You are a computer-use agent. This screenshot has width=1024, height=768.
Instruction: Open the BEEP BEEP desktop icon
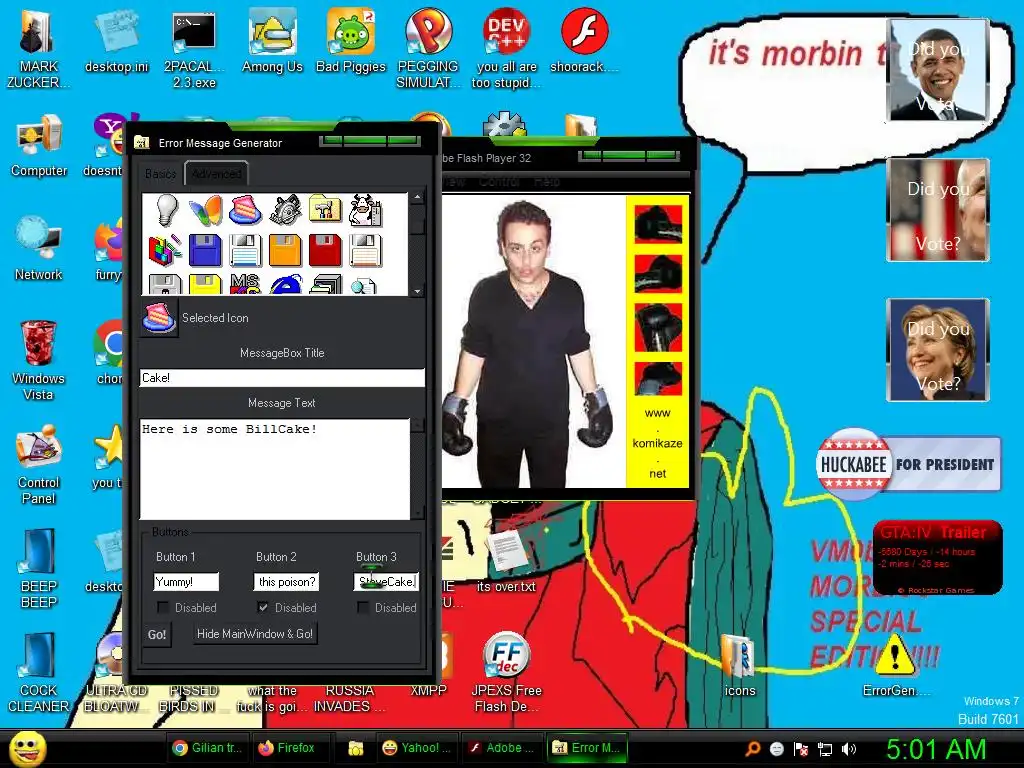[38, 569]
